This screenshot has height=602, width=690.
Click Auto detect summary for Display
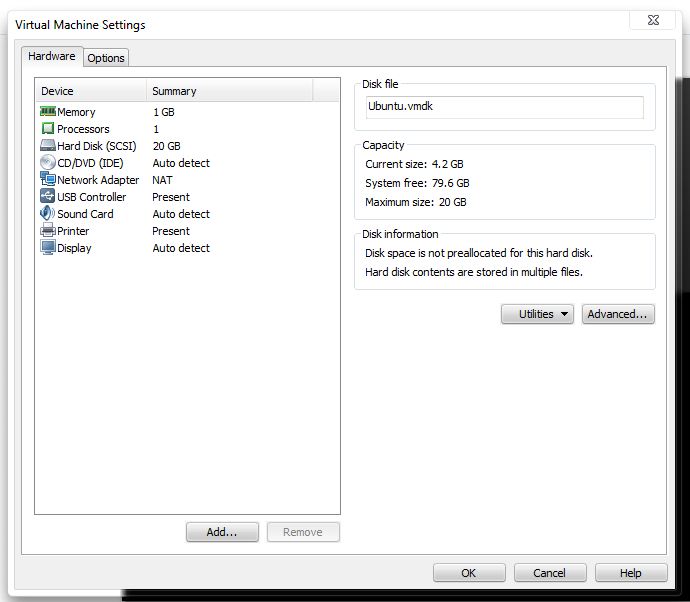tap(181, 248)
